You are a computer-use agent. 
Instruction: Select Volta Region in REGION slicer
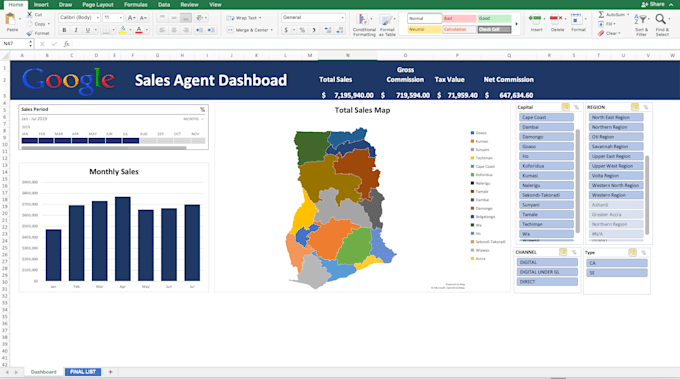[616, 176]
